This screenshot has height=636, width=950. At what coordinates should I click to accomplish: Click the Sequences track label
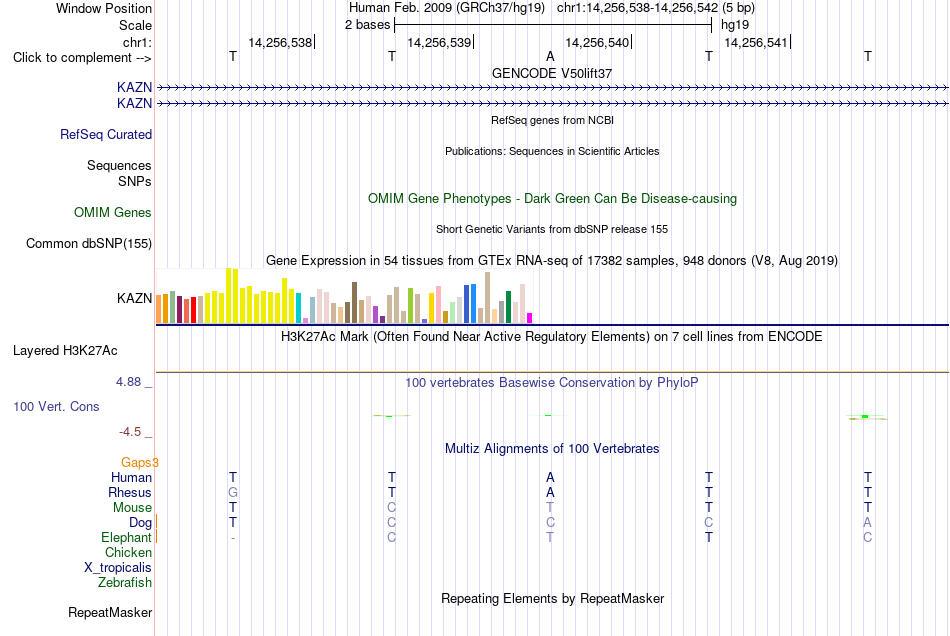coord(119,165)
